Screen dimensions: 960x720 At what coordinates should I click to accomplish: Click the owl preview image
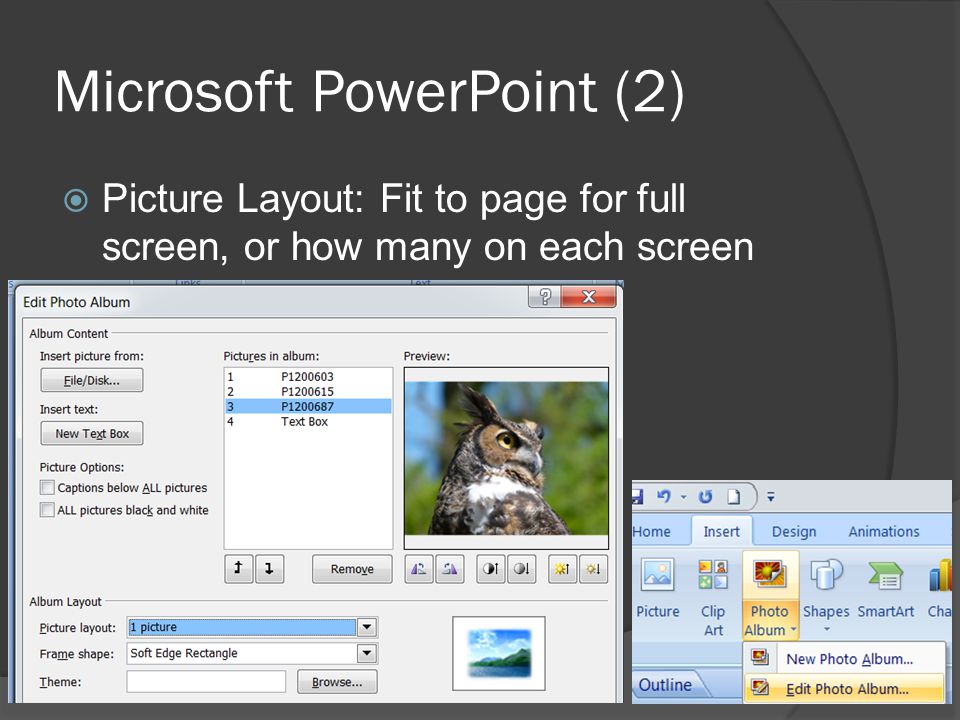pos(506,458)
